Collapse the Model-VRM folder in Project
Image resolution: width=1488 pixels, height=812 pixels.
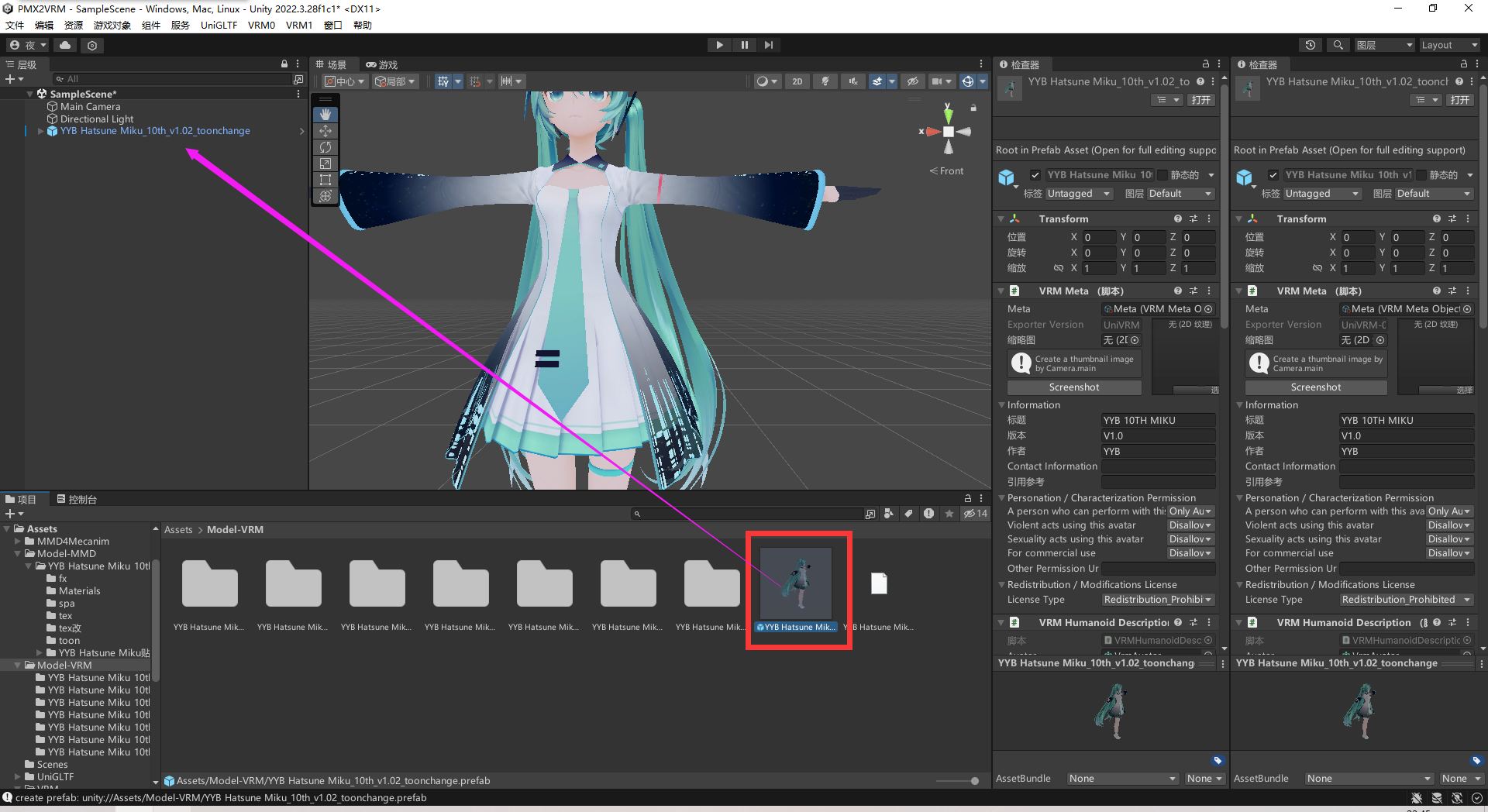(x=19, y=666)
